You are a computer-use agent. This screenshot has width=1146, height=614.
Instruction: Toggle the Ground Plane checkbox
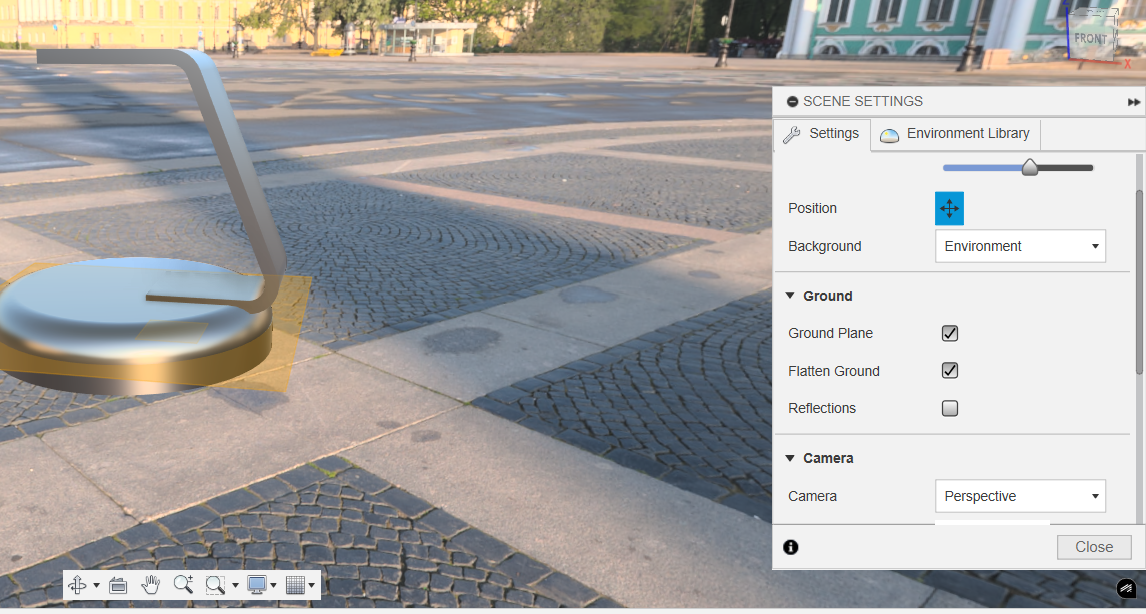click(949, 333)
